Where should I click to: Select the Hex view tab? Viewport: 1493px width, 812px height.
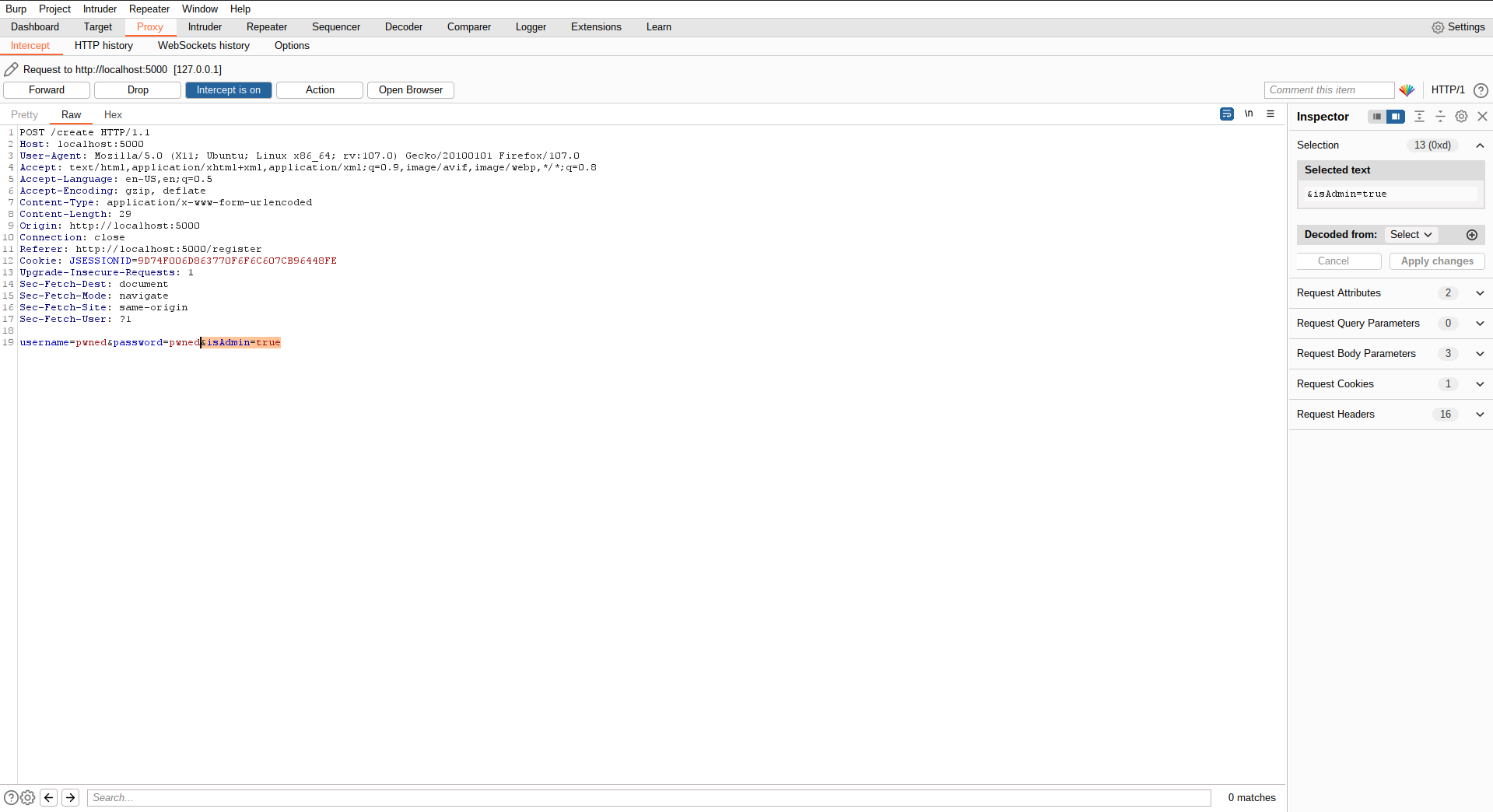click(113, 115)
